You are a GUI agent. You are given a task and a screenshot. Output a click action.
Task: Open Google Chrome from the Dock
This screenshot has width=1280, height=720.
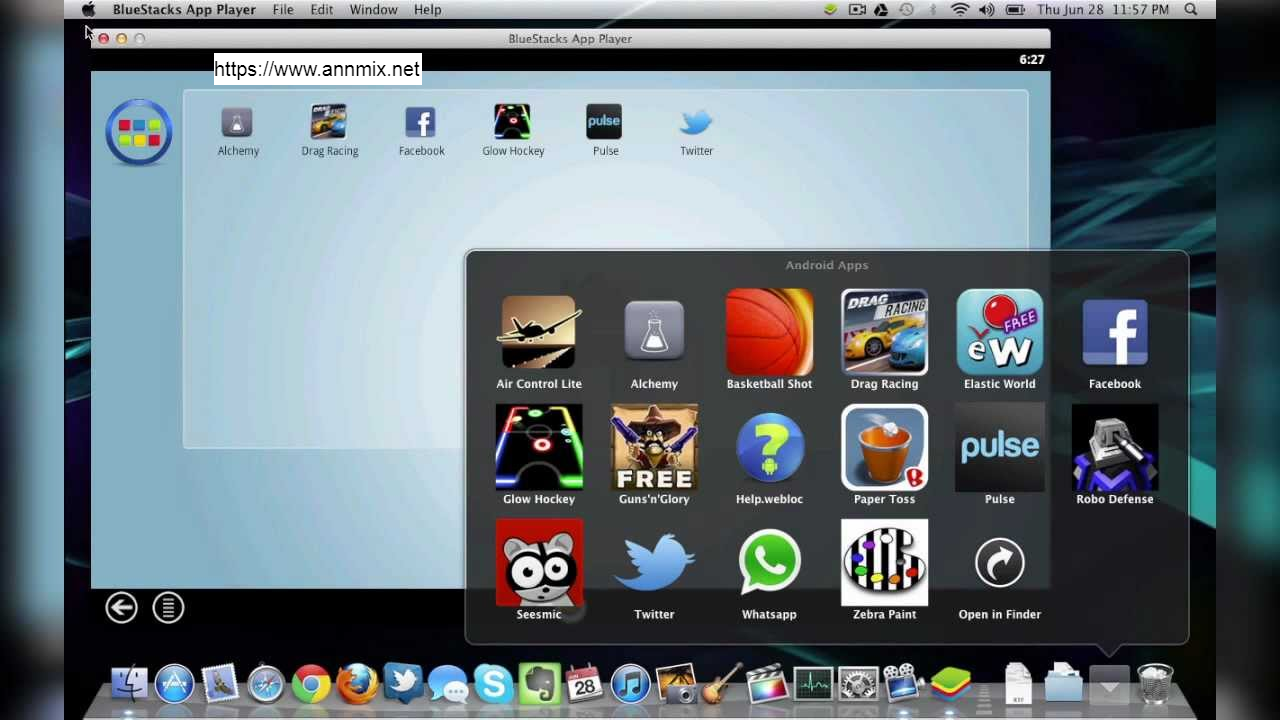click(311, 684)
